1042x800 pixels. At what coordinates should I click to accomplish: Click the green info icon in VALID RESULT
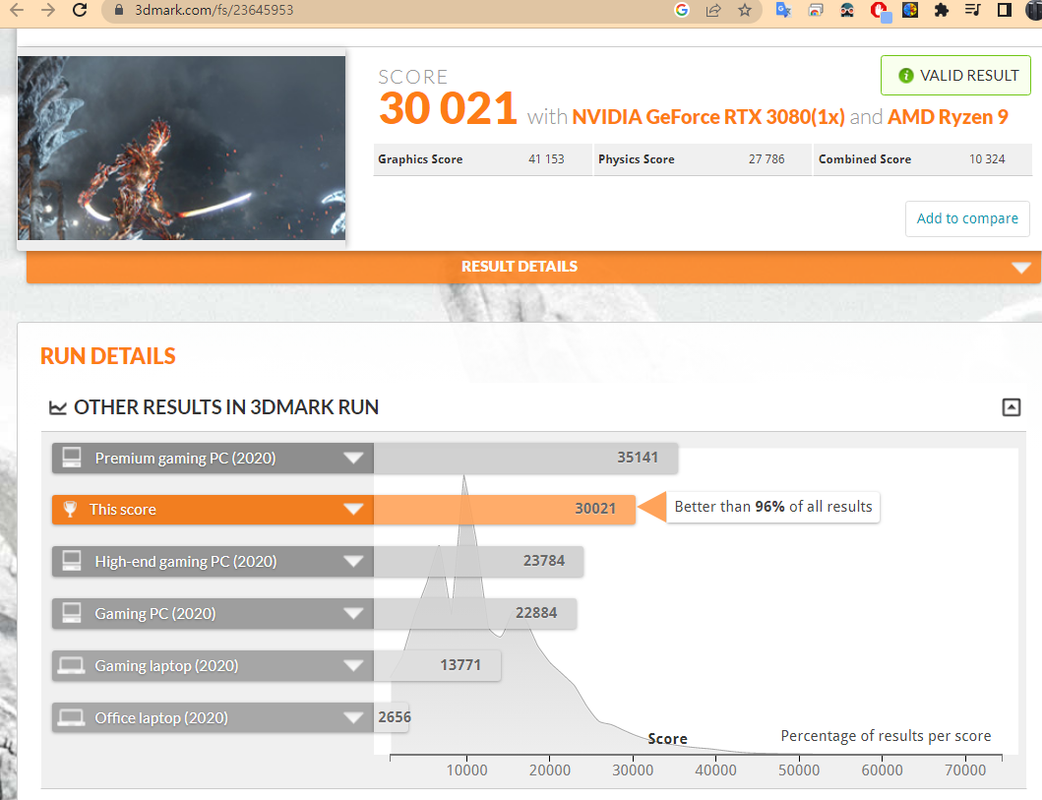(905, 76)
